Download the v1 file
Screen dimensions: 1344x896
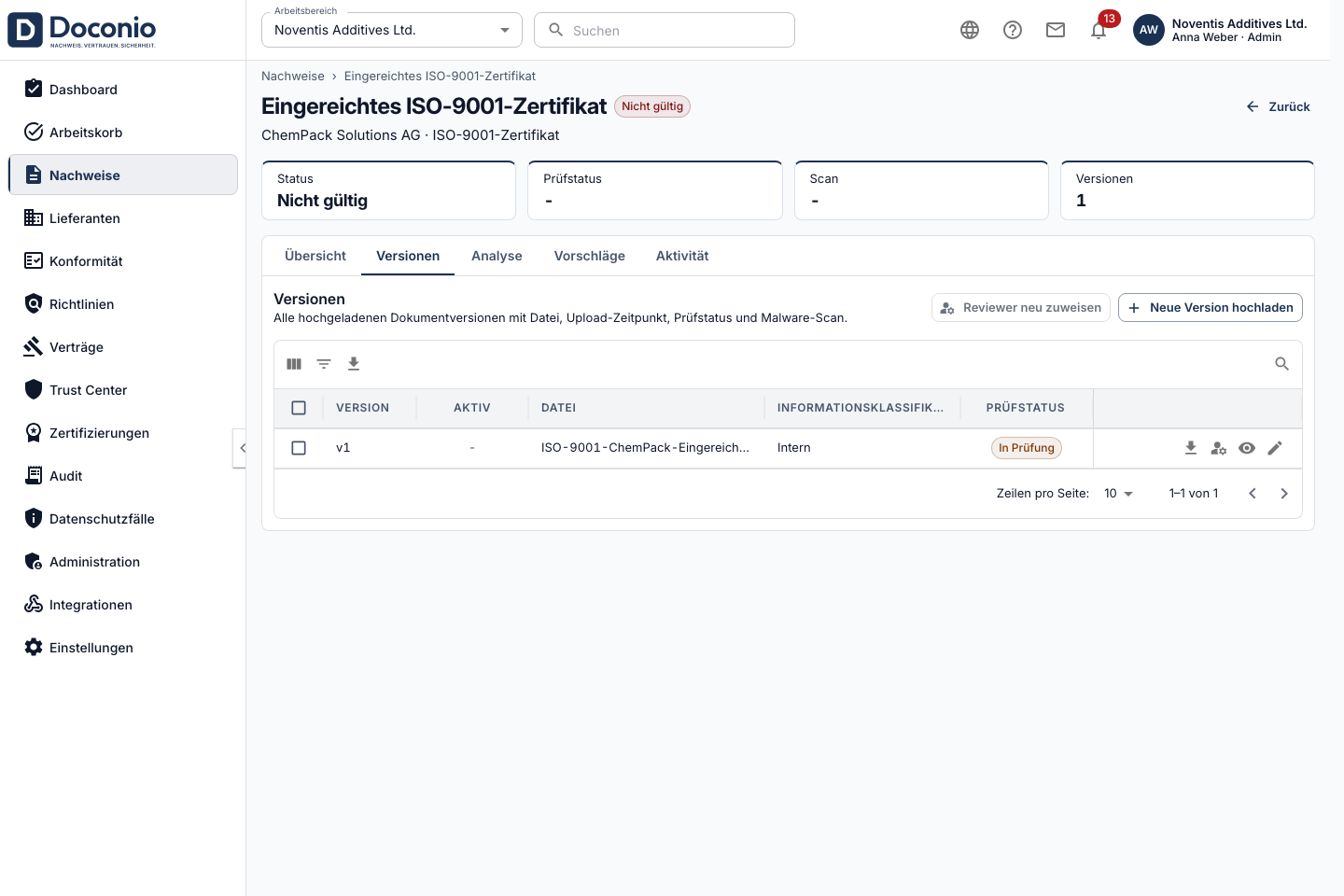point(1191,448)
